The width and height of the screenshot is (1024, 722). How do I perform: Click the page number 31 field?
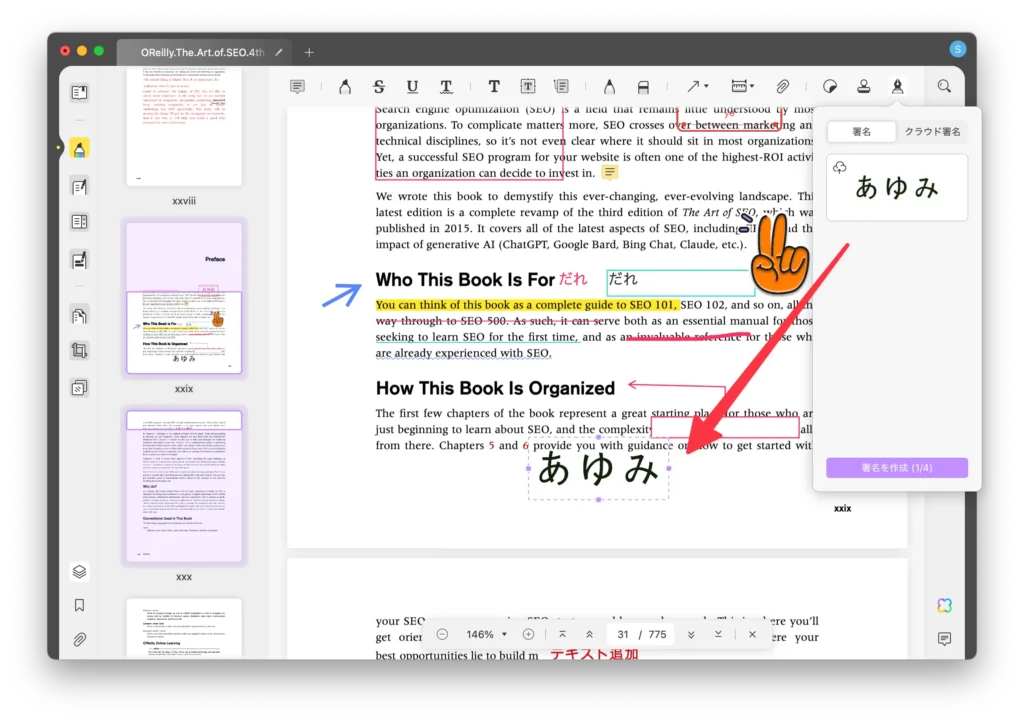pos(623,634)
